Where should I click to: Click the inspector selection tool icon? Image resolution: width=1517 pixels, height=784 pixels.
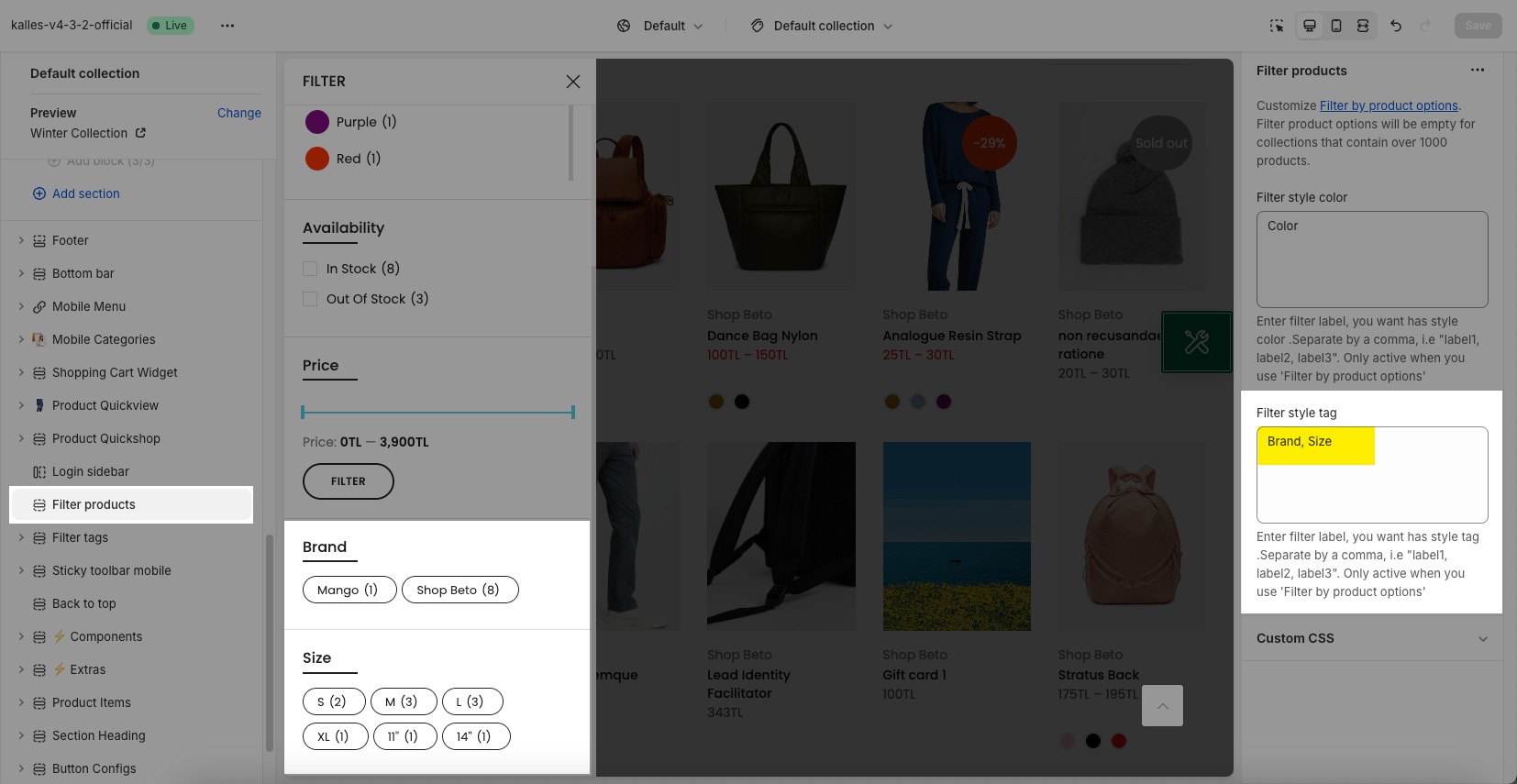click(x=1277, y=26)
